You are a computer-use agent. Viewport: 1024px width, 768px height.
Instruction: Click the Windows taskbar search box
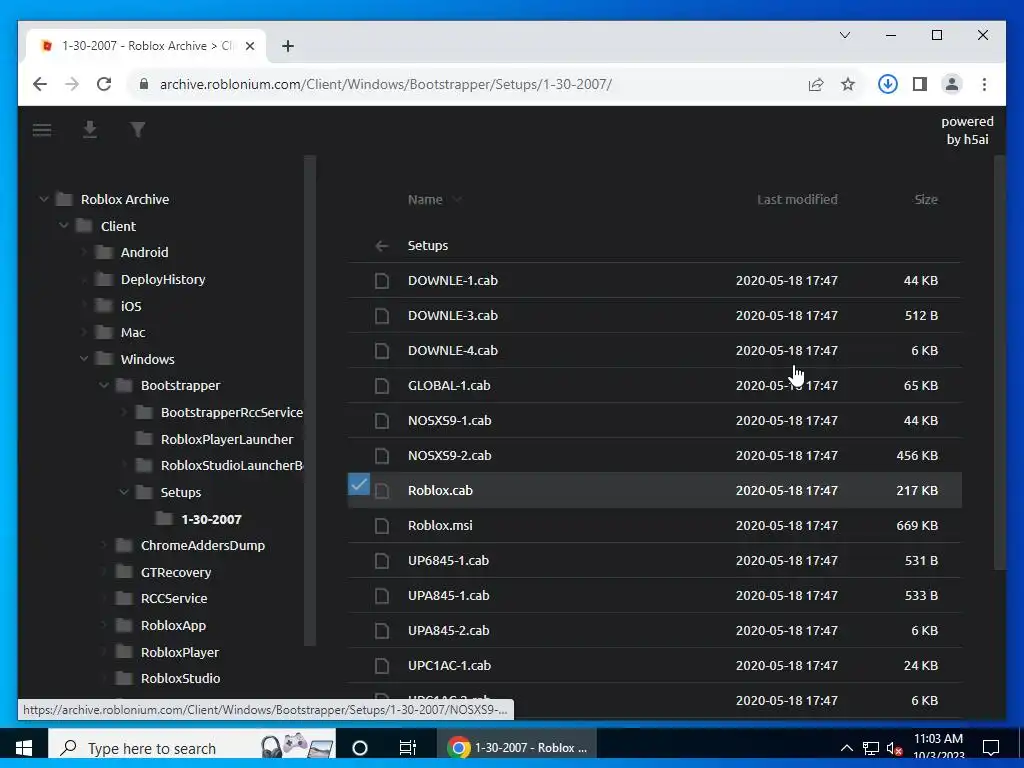193,748
